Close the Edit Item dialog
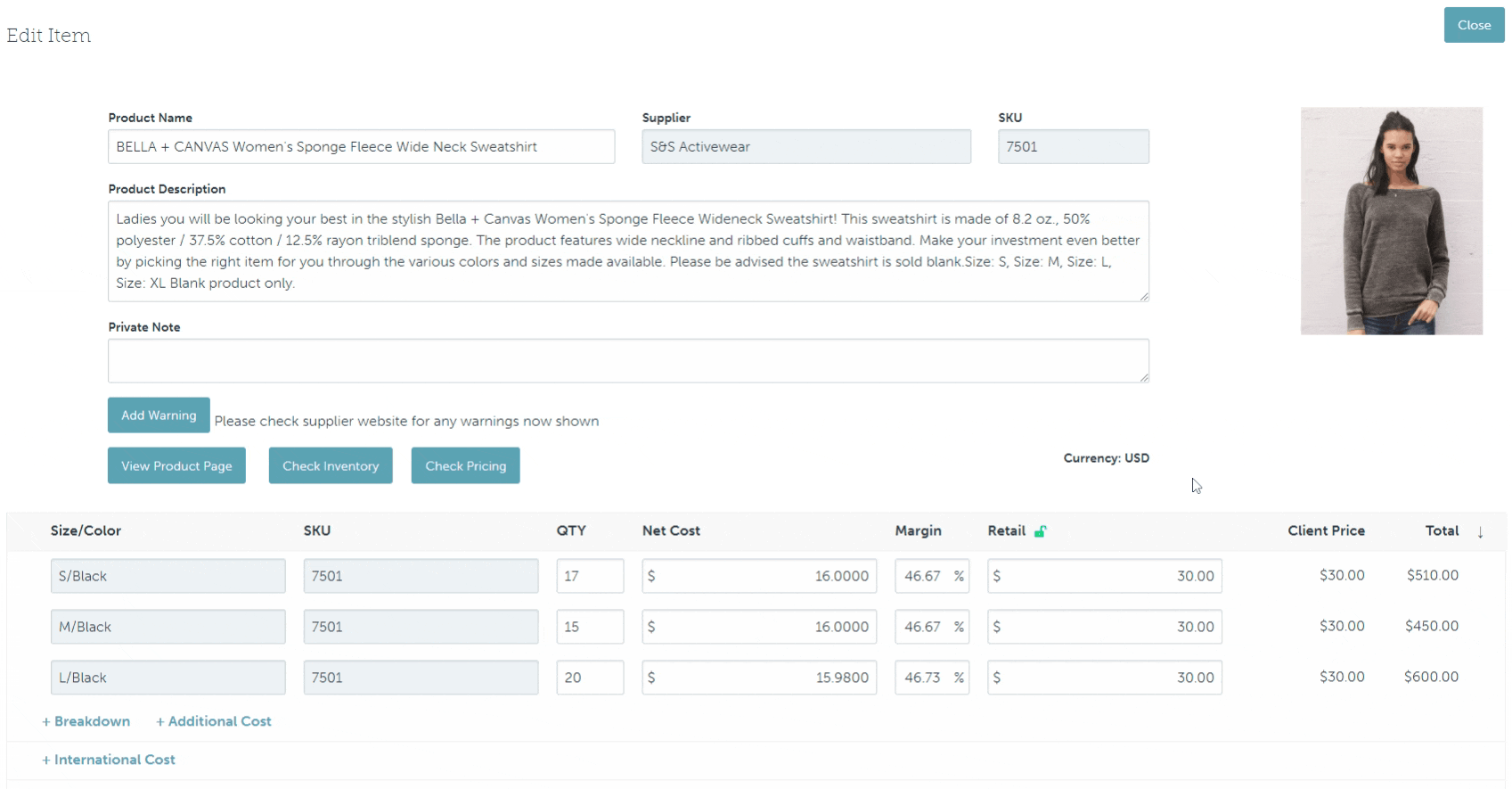Viewport: 1512px width, 789px height. [x=1474, y=25]
